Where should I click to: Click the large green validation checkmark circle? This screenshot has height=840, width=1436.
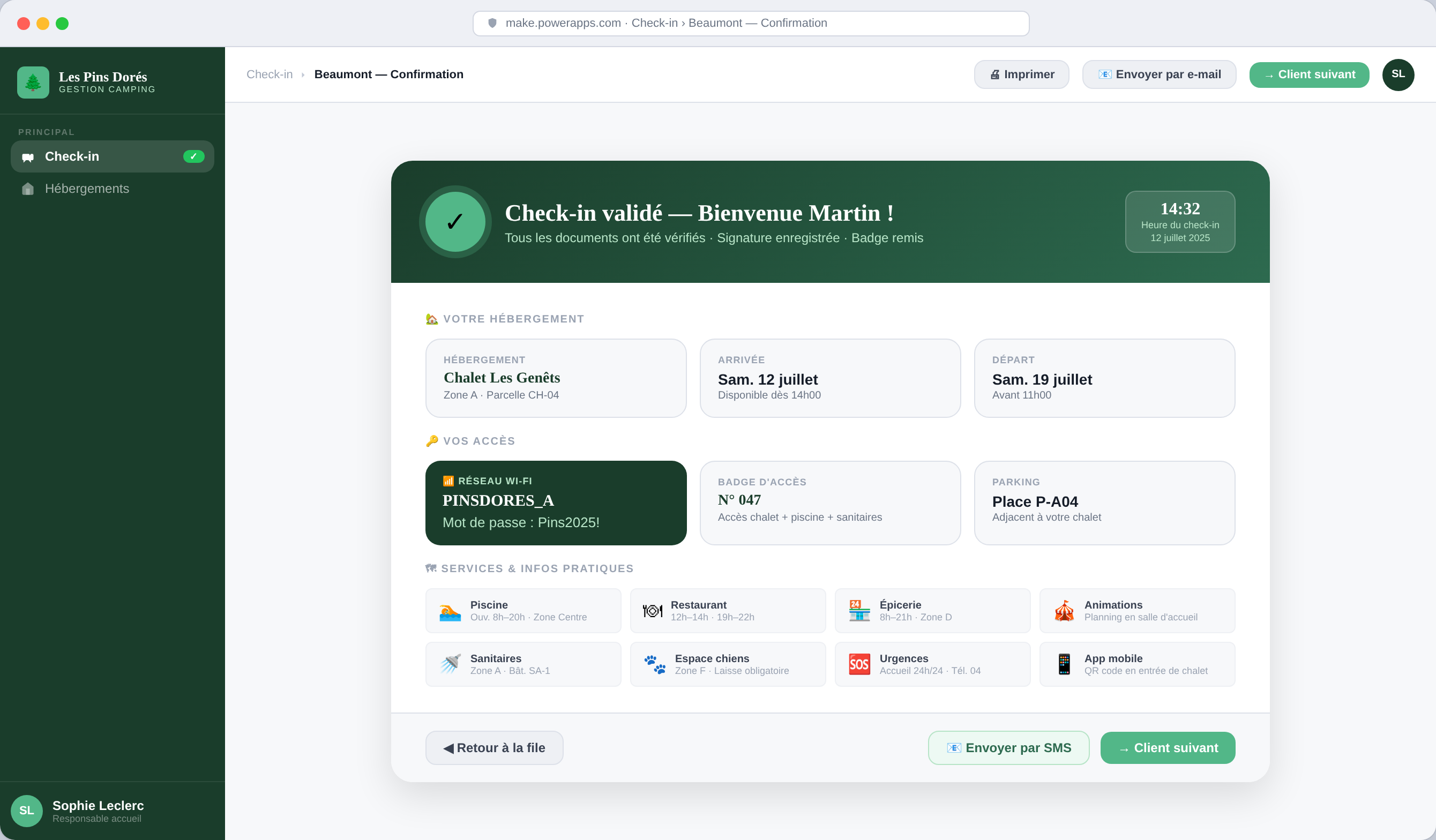pos(455,222)
